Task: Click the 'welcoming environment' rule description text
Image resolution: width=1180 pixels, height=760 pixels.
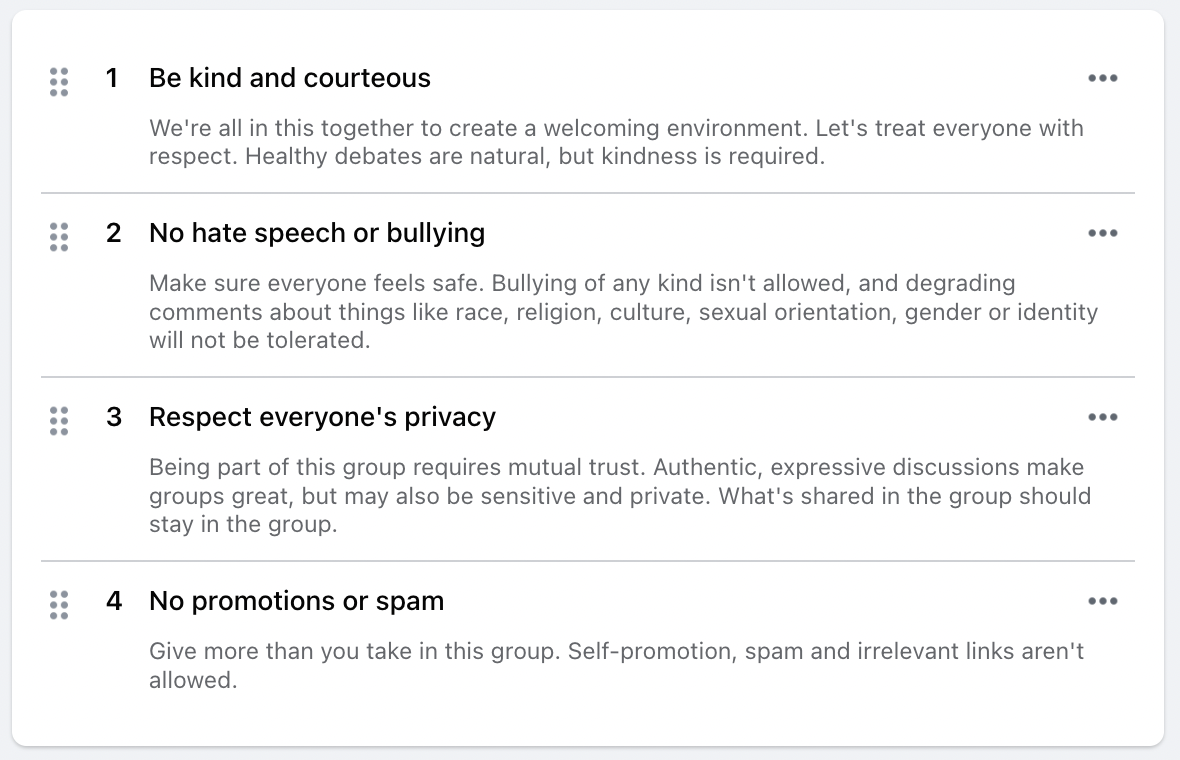Action: (x=616, y=142)
